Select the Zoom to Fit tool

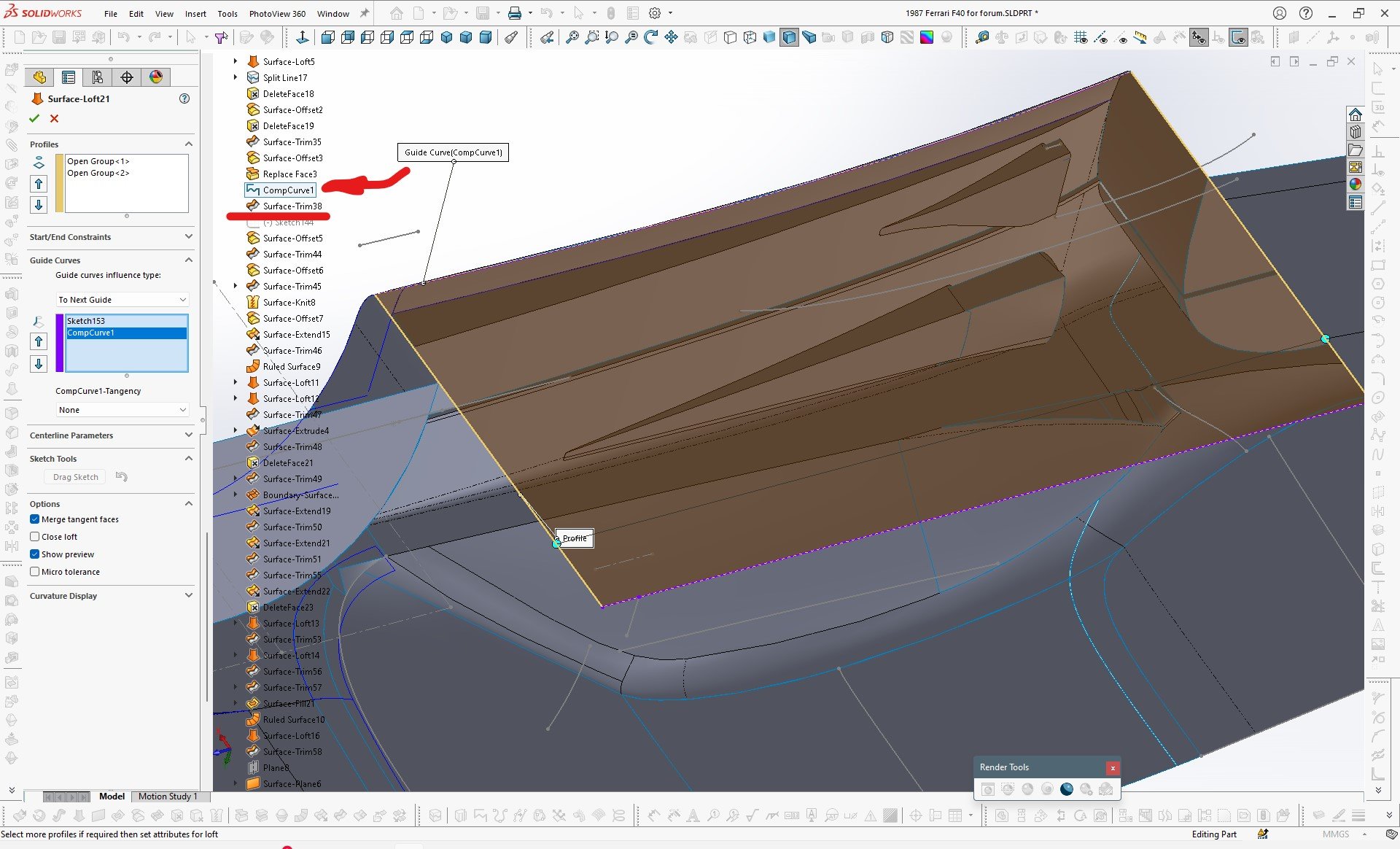tap(572, 37)
